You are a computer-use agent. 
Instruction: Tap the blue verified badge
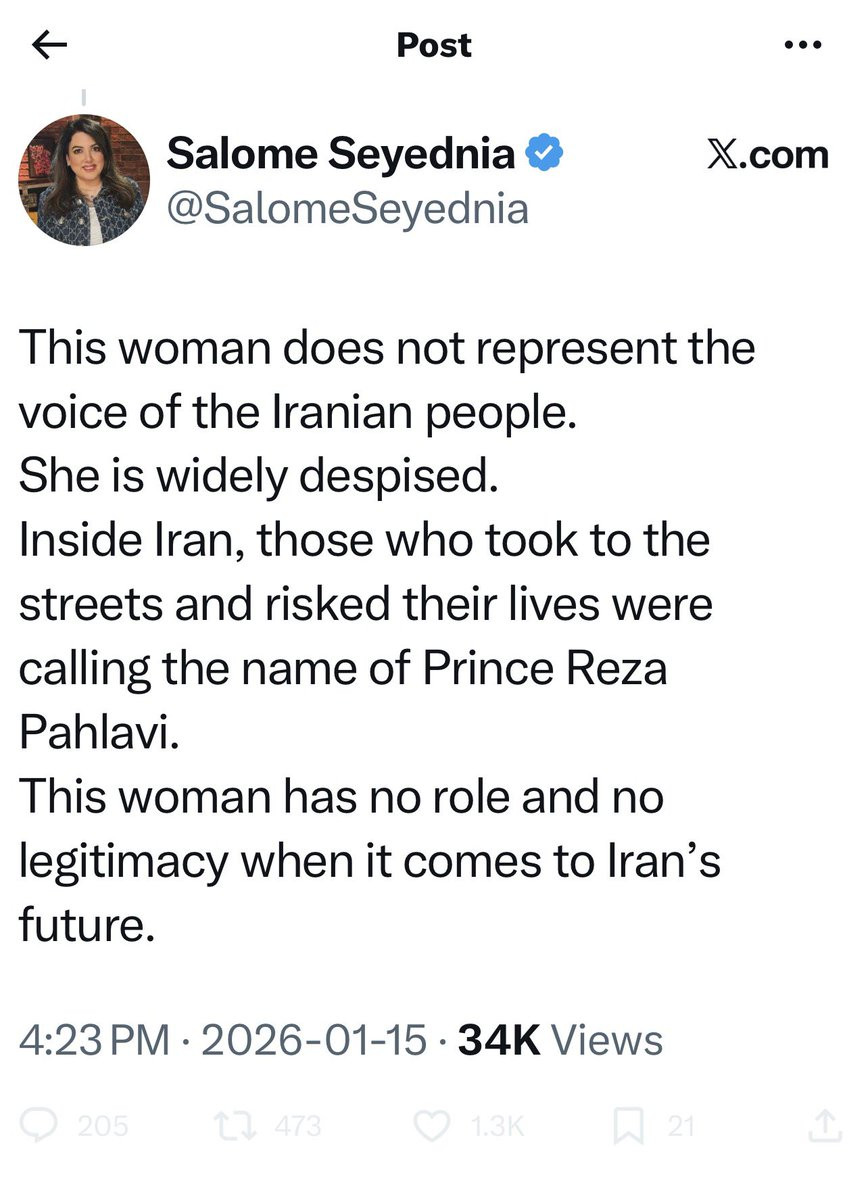(545, 153)
